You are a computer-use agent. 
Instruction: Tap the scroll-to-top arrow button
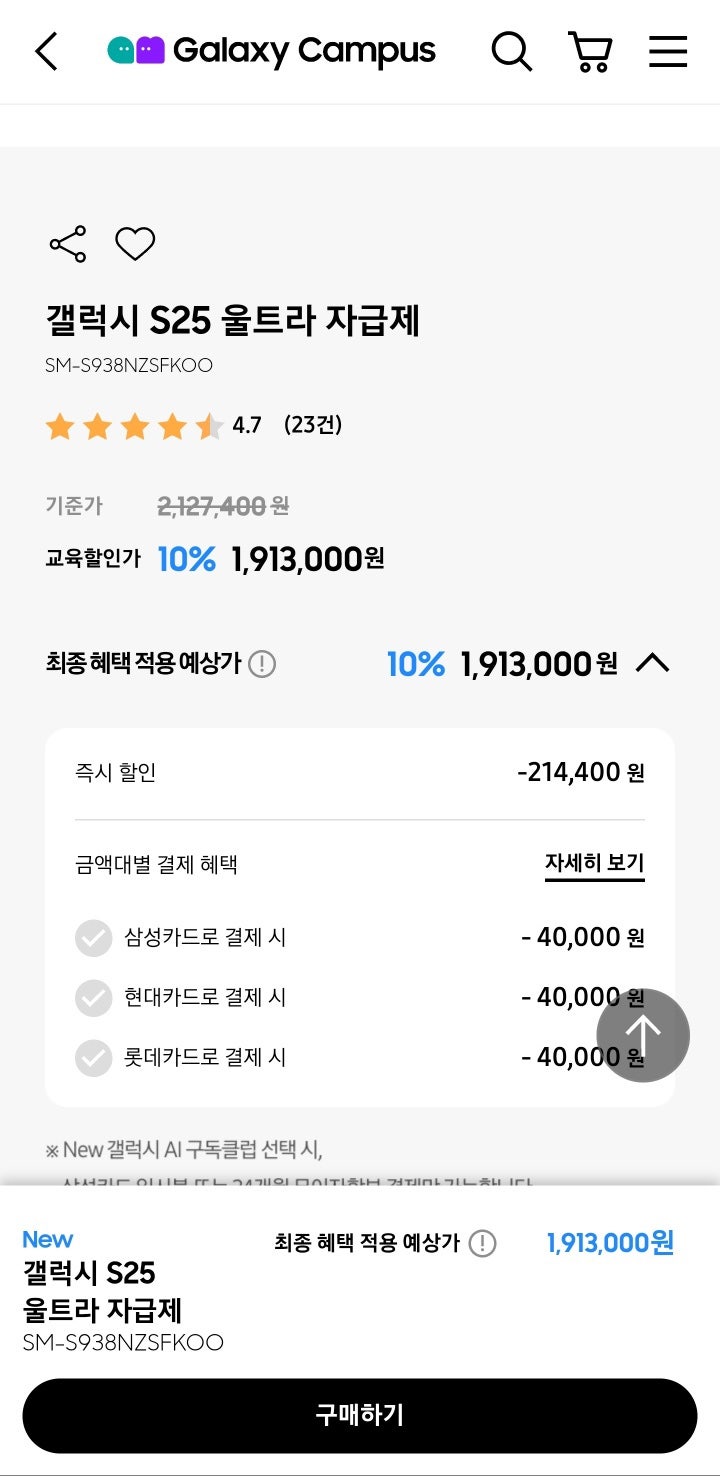tap(643, 1035)
